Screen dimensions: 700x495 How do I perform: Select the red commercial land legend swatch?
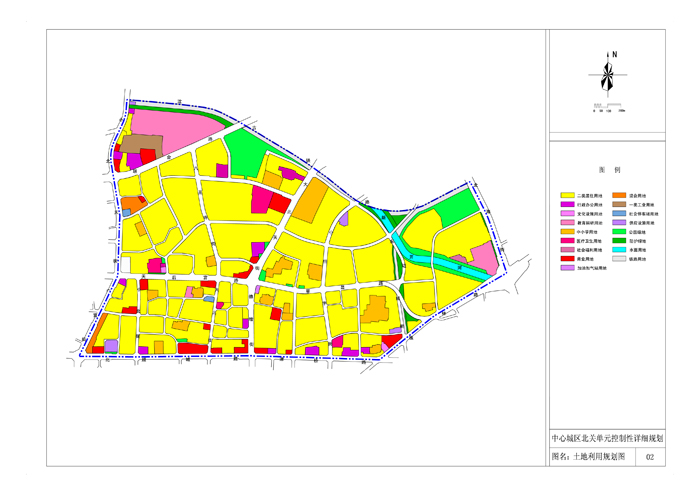pyautogui.click(x=567, y=258)
